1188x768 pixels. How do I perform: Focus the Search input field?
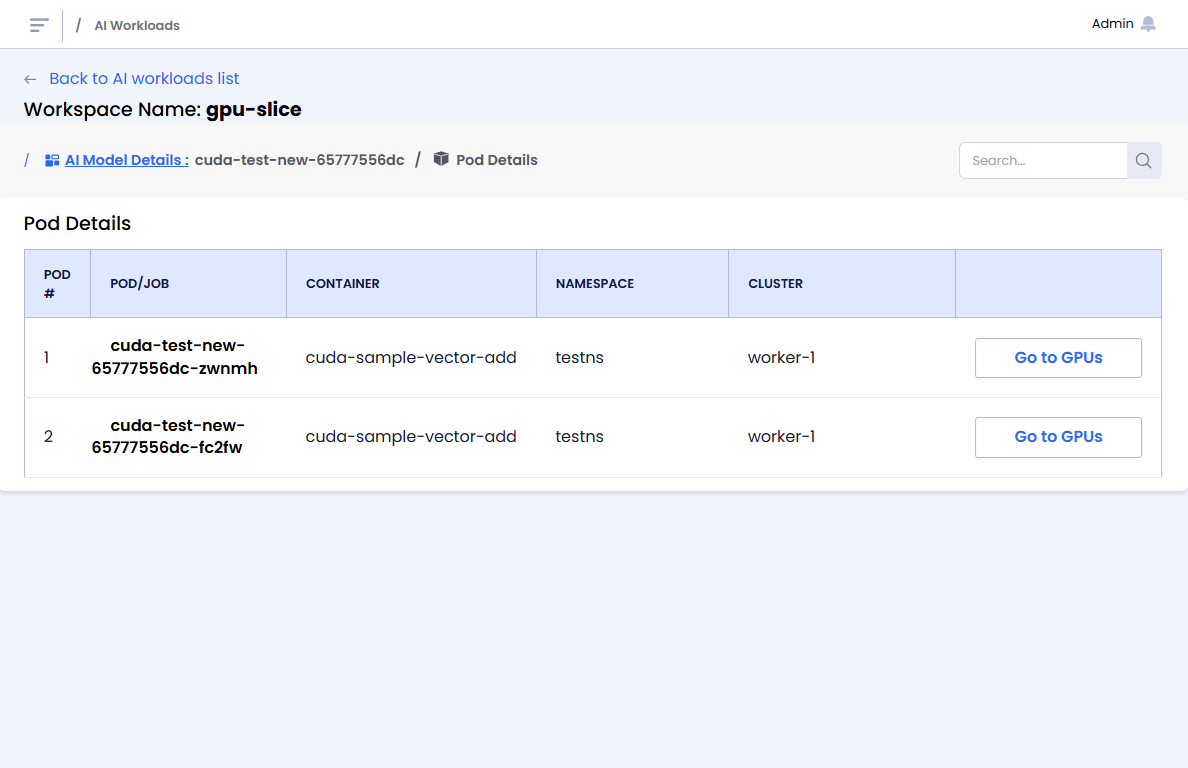pyautogui.click(x=1043, y=160)
